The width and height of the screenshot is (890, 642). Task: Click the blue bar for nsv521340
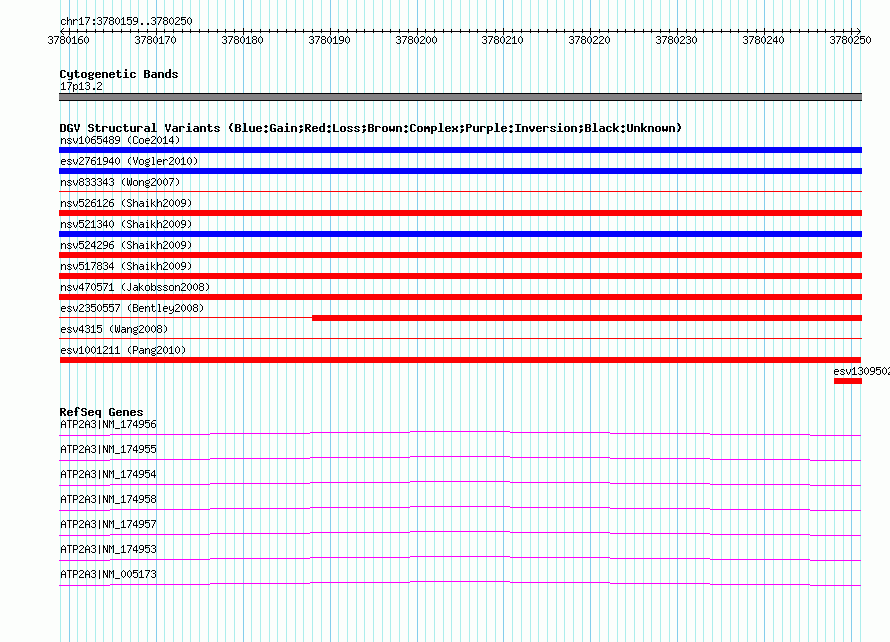(460, 234)
